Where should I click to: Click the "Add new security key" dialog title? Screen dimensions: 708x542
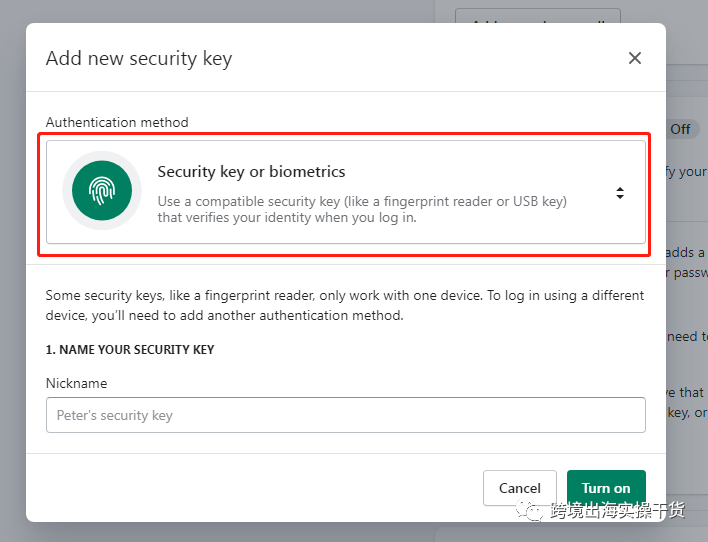pos(138,58)
